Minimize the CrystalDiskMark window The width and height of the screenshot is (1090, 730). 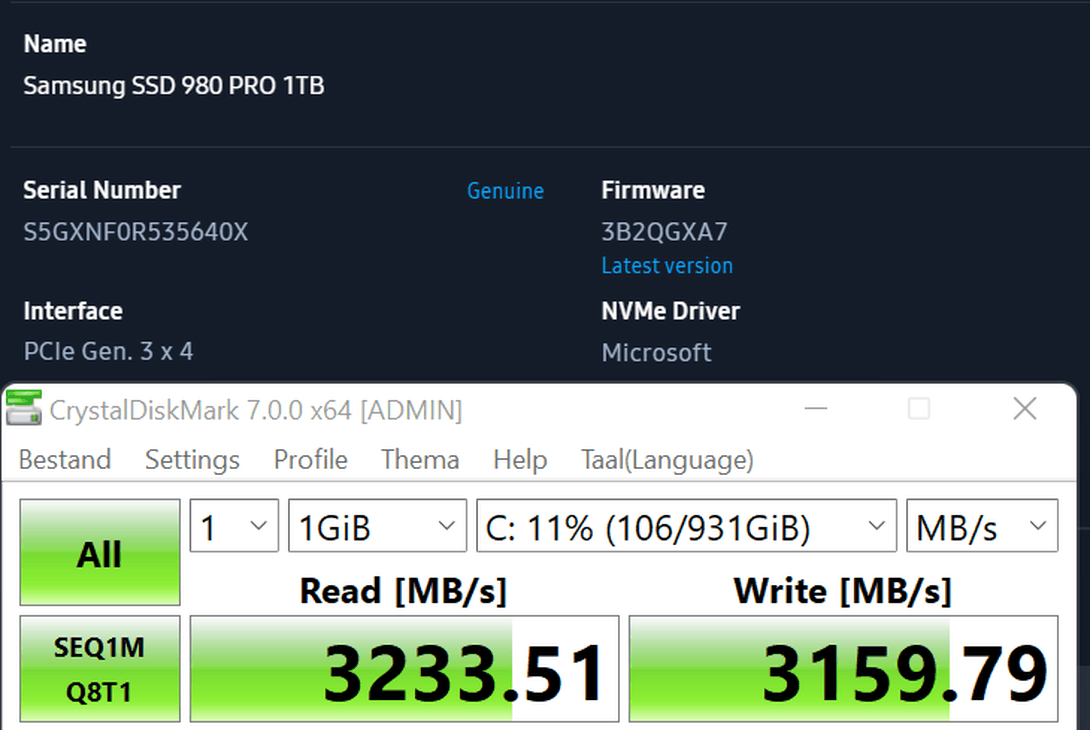(815, 409)
